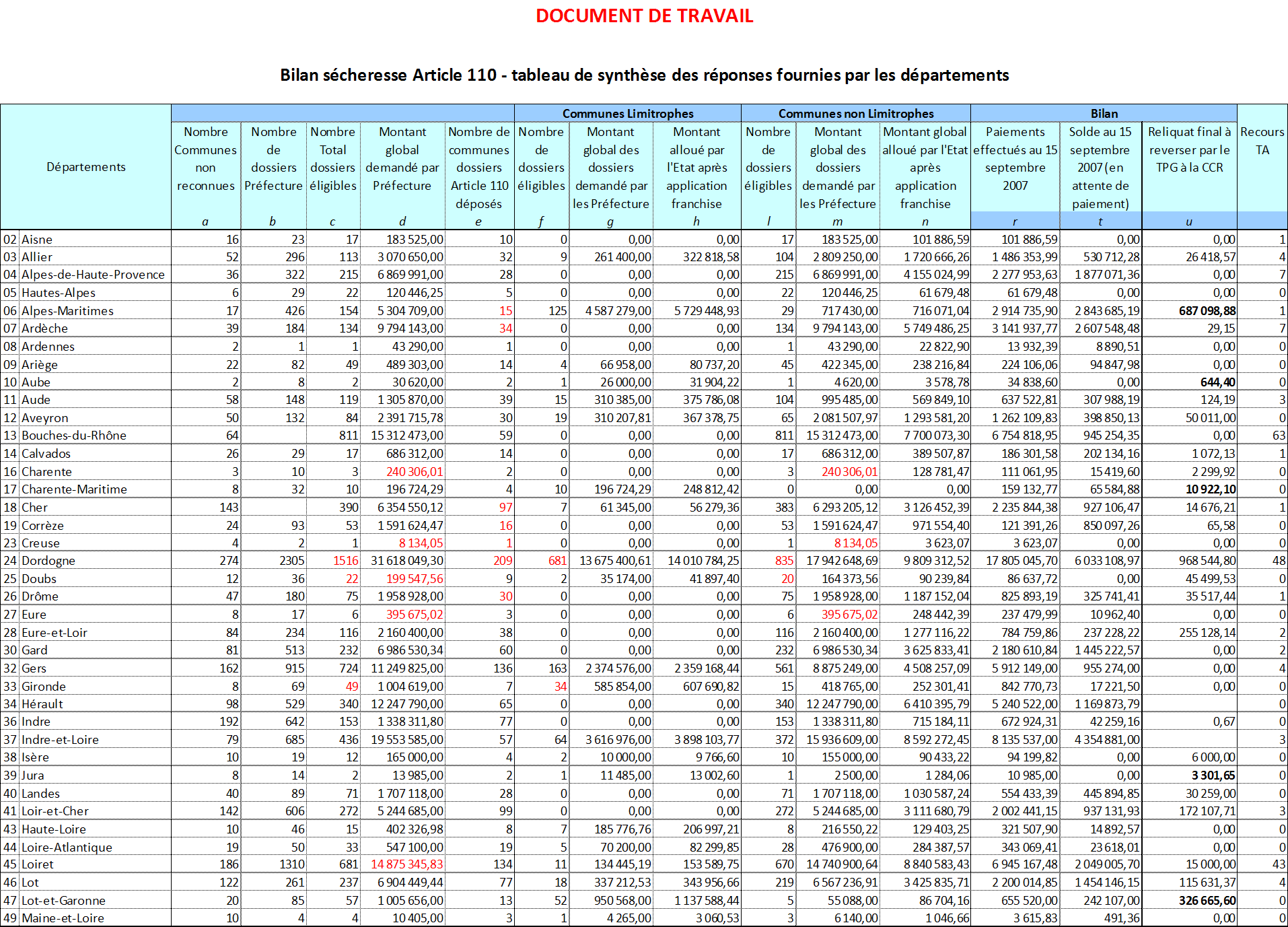Select the 968 544,80 reliquat for Dordogne

[x=1207, y=561]
